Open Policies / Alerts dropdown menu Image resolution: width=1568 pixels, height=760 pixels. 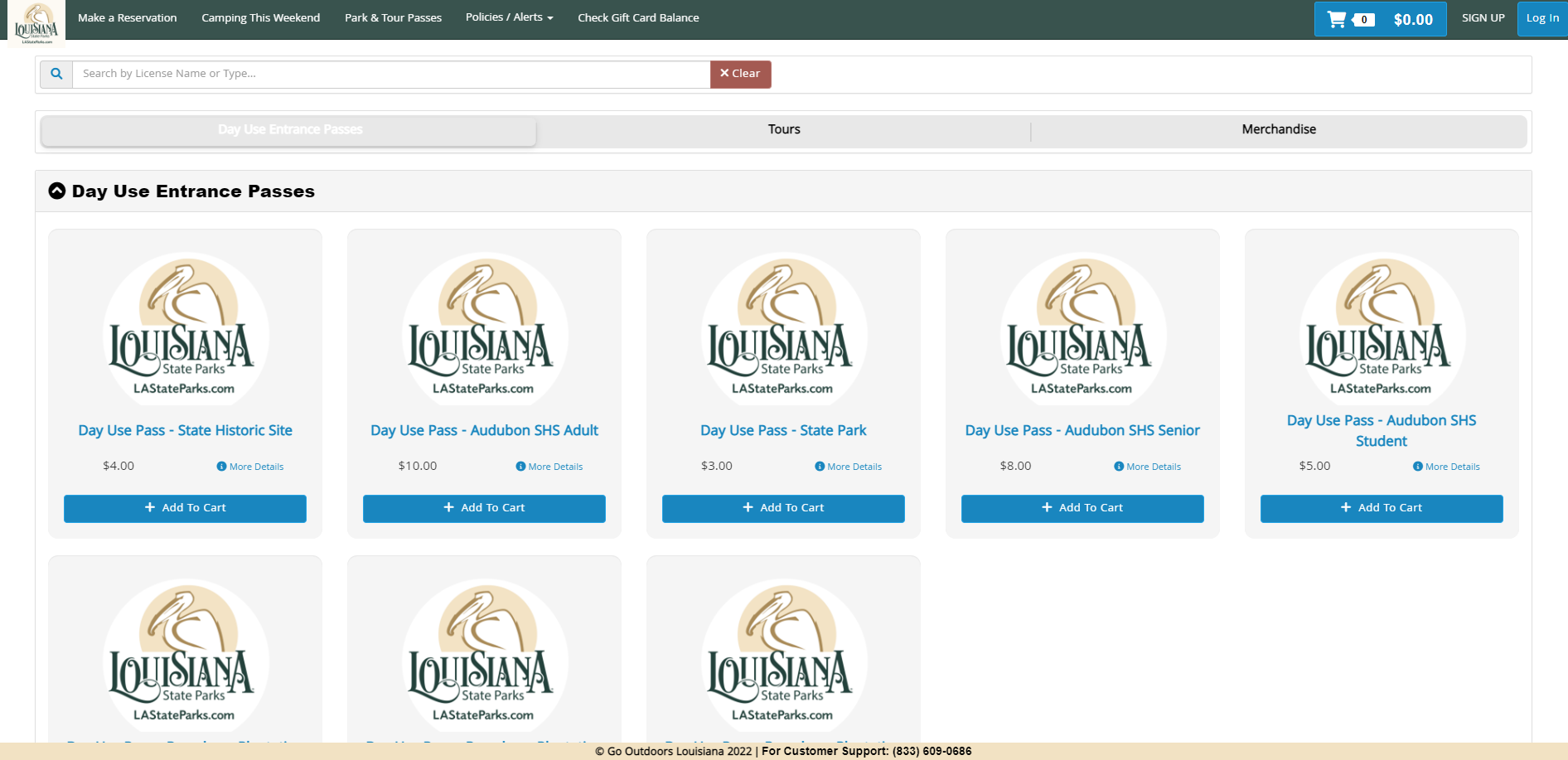click(509, 17)
